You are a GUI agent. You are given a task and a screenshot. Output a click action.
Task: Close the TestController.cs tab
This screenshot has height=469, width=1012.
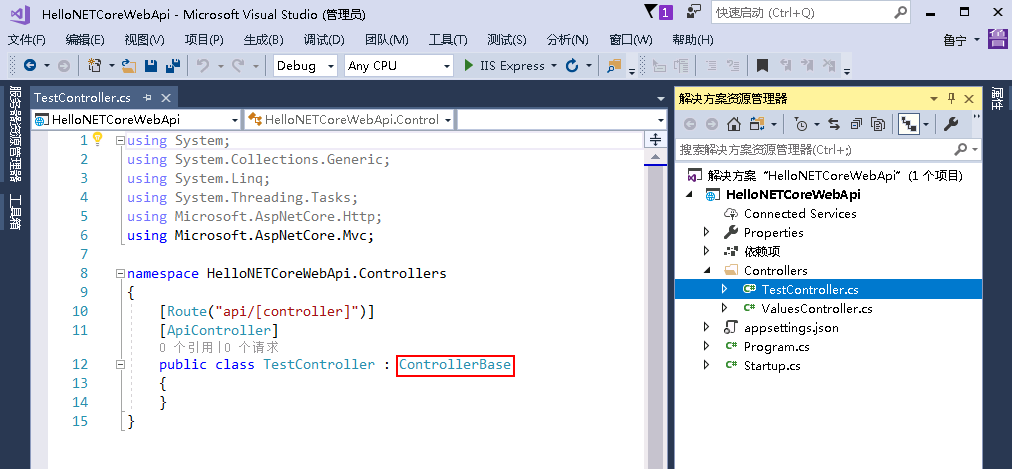[x=166, y=97]
